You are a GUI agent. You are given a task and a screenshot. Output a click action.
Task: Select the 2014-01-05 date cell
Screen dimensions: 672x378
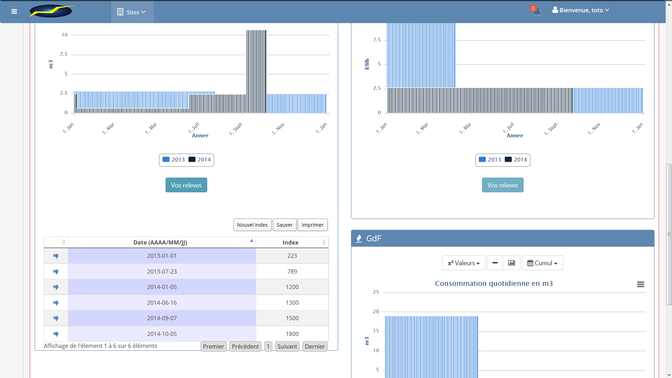162,287
